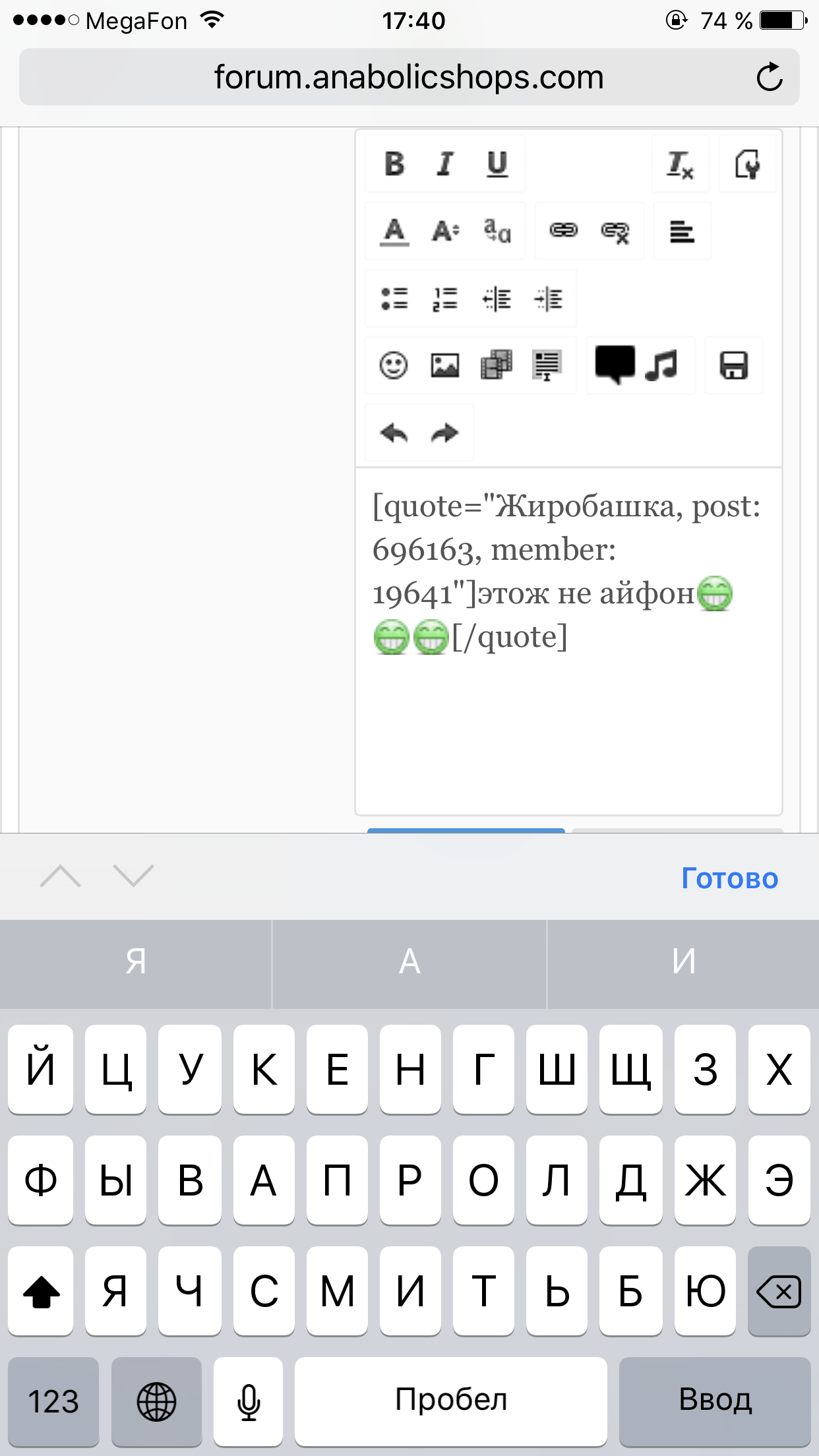Screen dimensions: 819x1456
Task: Open the text alignment dropdown
Action: tap(682, 231)
